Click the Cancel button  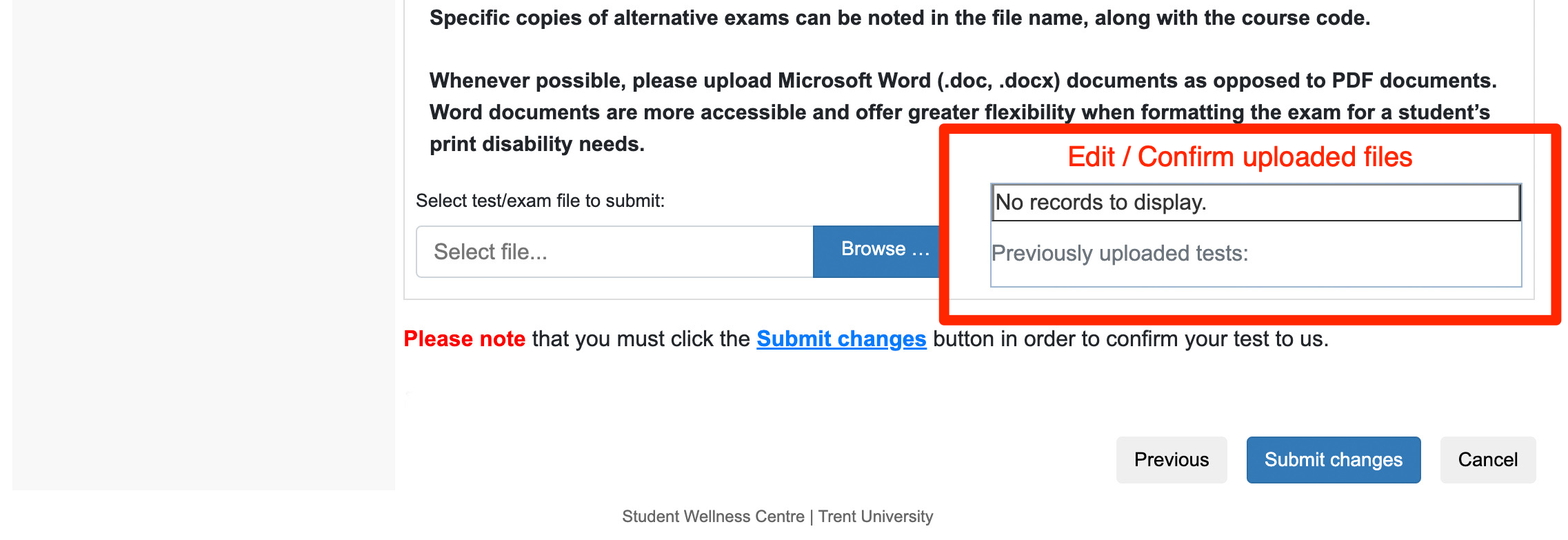click(x=1487, y=460)
